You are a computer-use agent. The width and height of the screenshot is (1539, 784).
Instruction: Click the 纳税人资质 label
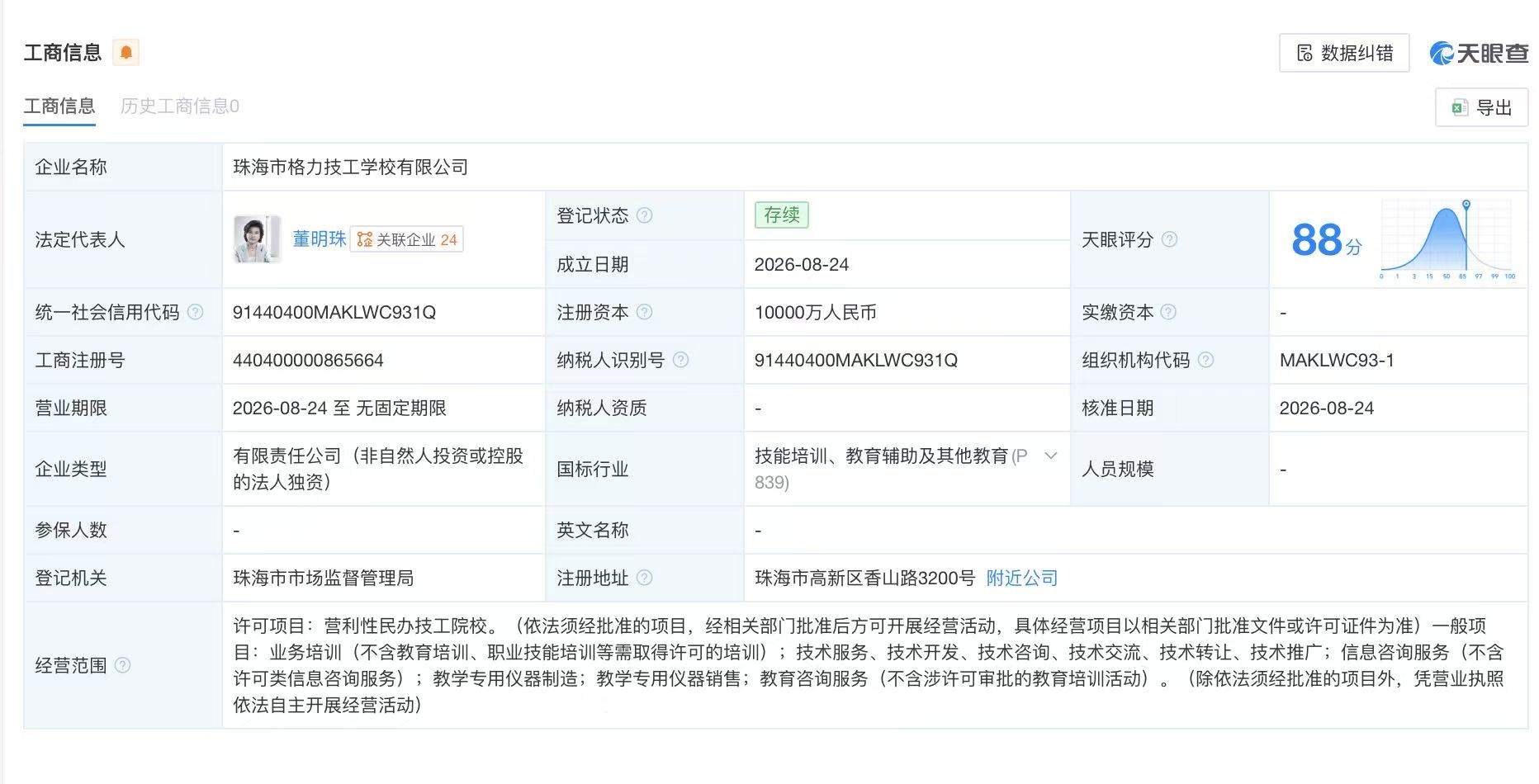(x=602, y=408)
